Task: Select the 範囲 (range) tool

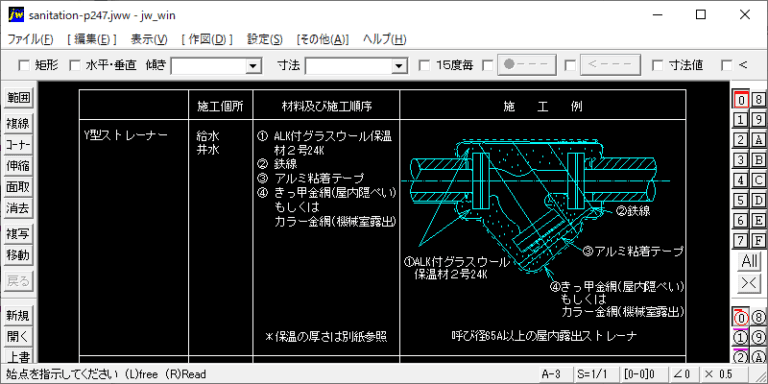Action: pyautogui.click(x=18, y=97)
